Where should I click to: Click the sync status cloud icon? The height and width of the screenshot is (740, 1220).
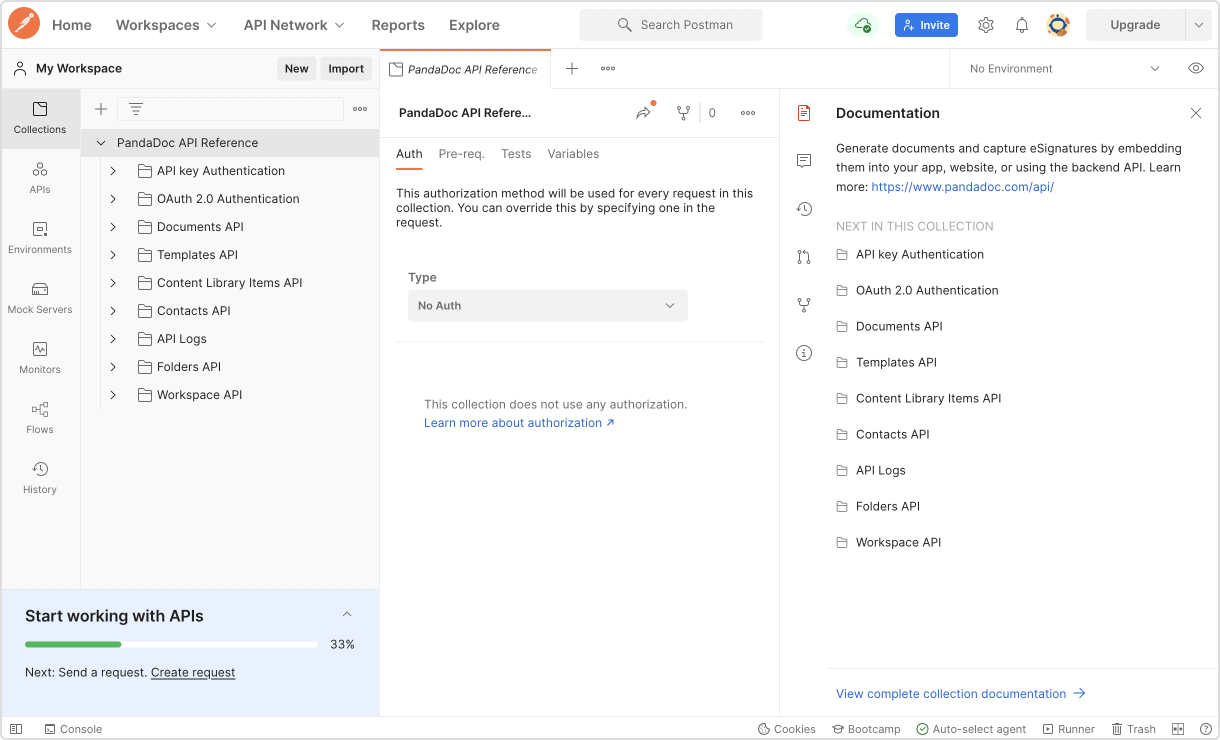(x=861, y=25)
